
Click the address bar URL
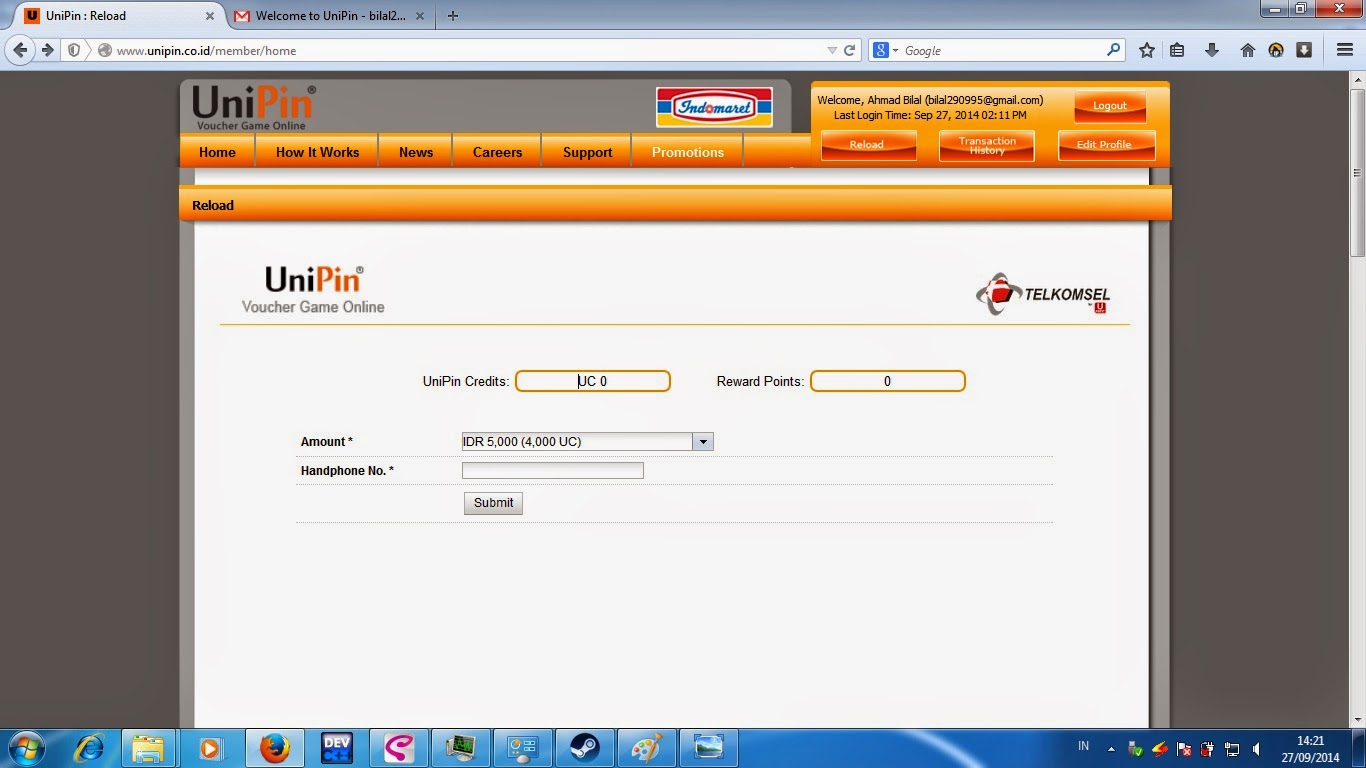pos(206,50)
